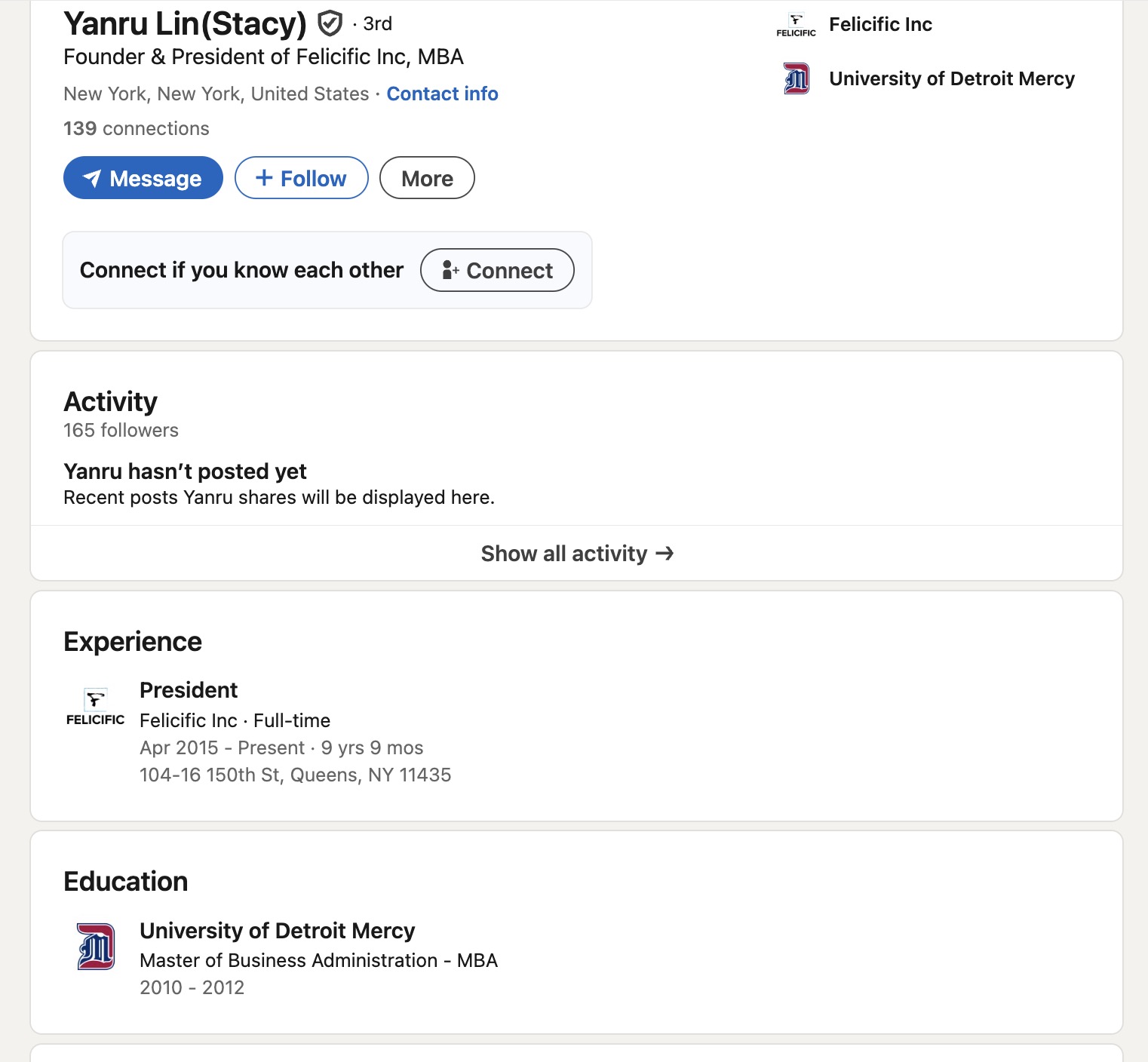Viewport: 1148px width, 1062px height.
Task: Click add-person icon on Connect button
Action: 450,270
